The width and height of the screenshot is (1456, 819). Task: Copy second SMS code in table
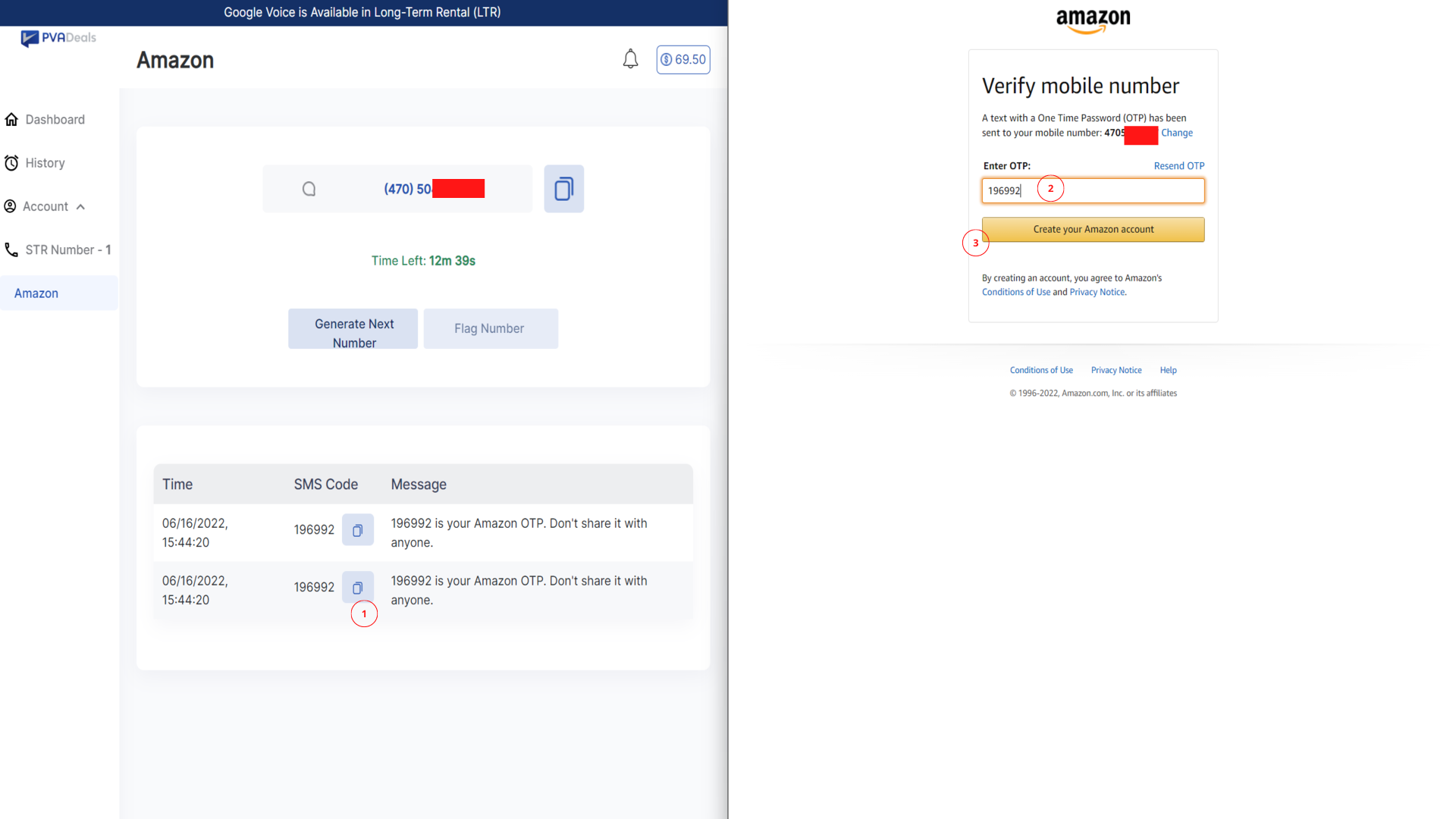[x=357, y=588]
